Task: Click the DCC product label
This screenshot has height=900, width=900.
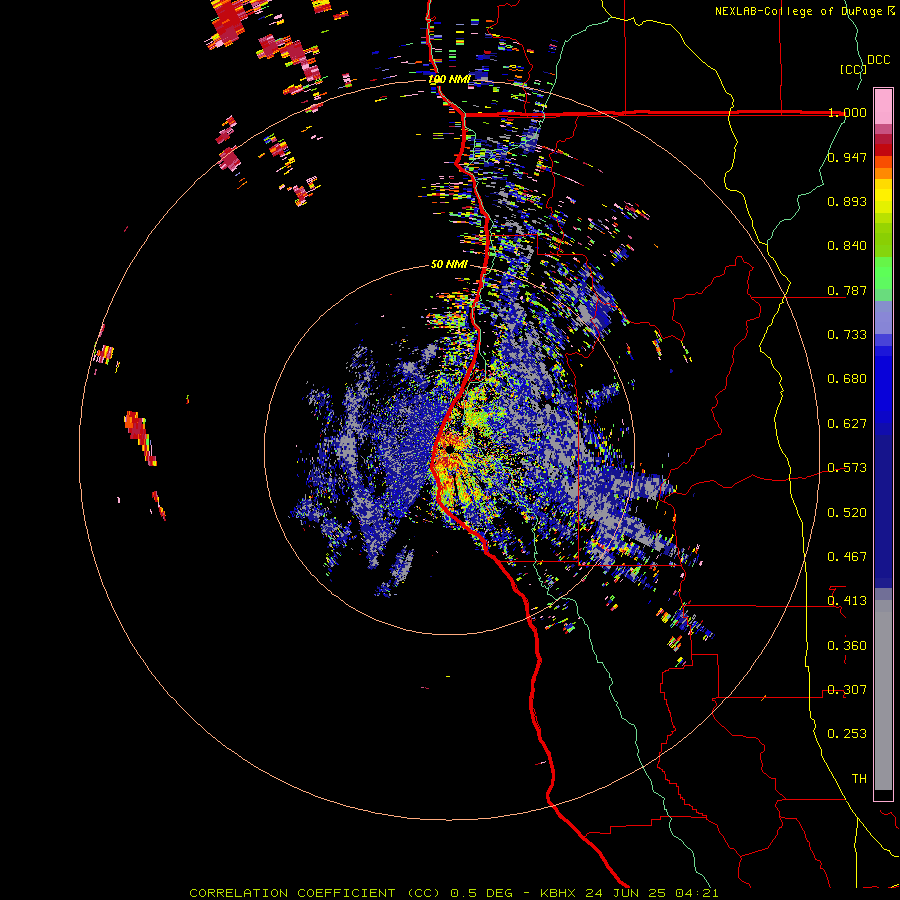Action: [878, 60]
